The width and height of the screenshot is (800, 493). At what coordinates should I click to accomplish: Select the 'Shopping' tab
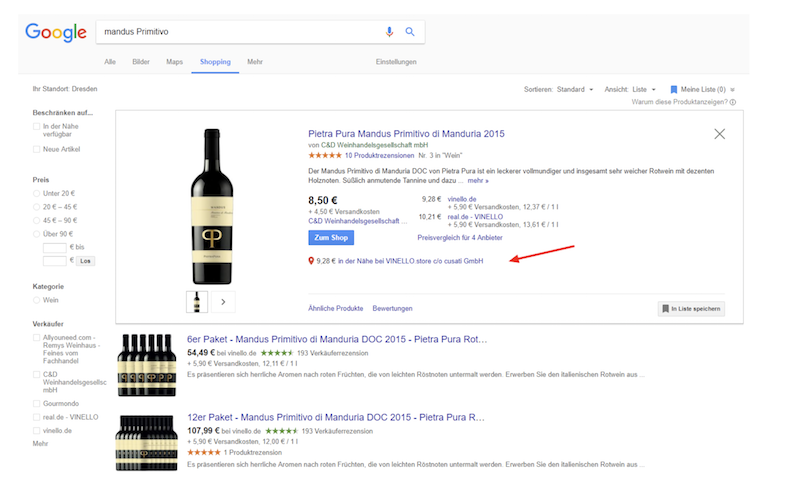point(215,62)
